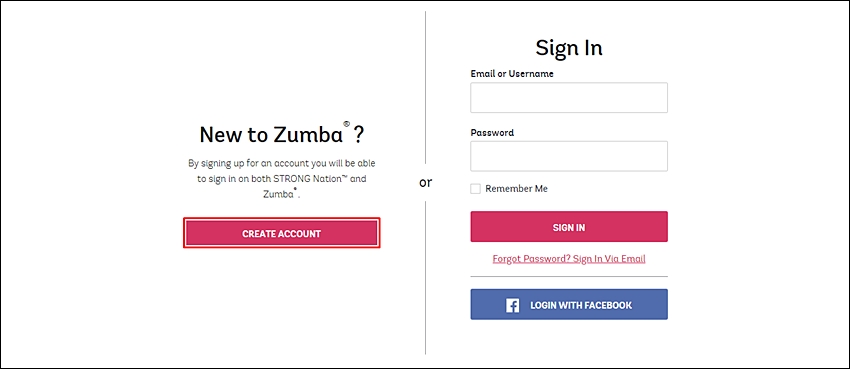This screenshot has height=369, width=850.
Task: Click the vertical divider line above 'or'
Action: click(426, 87)
